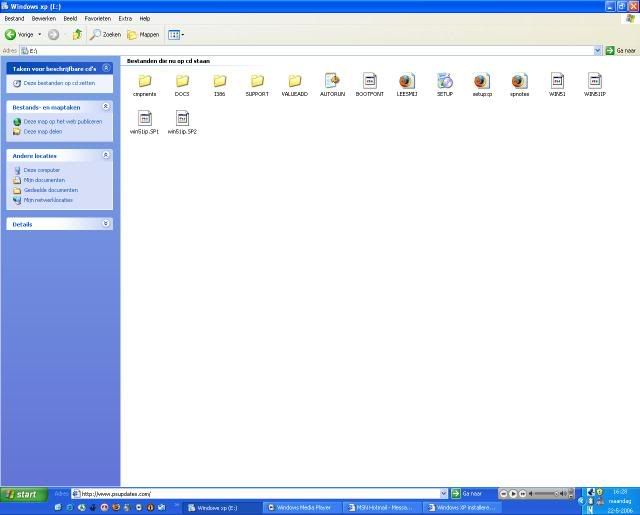Image resolution: width=640 pixels, height=515 pixels.
Task: Open the Vorige history dropdown arrow
Action: (x=40, y=35)
